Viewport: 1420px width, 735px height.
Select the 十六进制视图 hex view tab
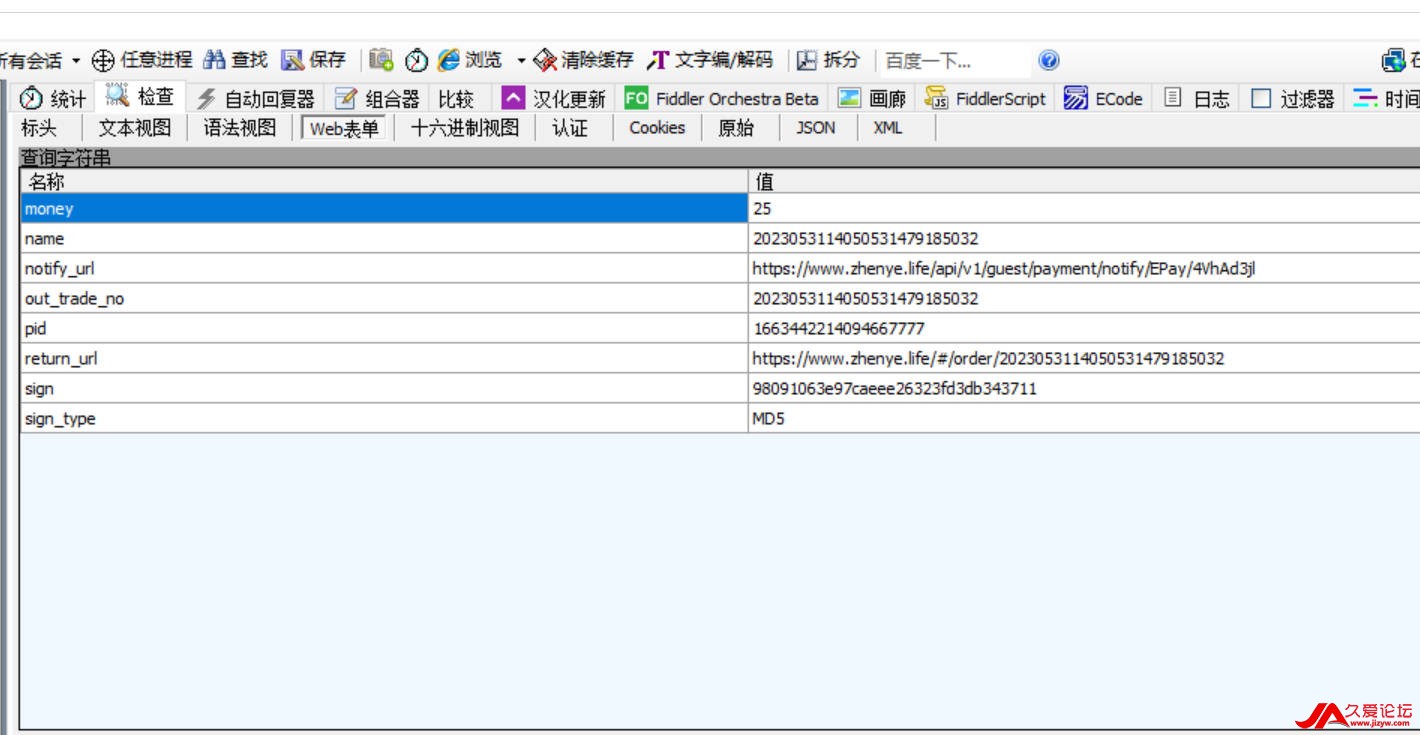tap(465, 128)
